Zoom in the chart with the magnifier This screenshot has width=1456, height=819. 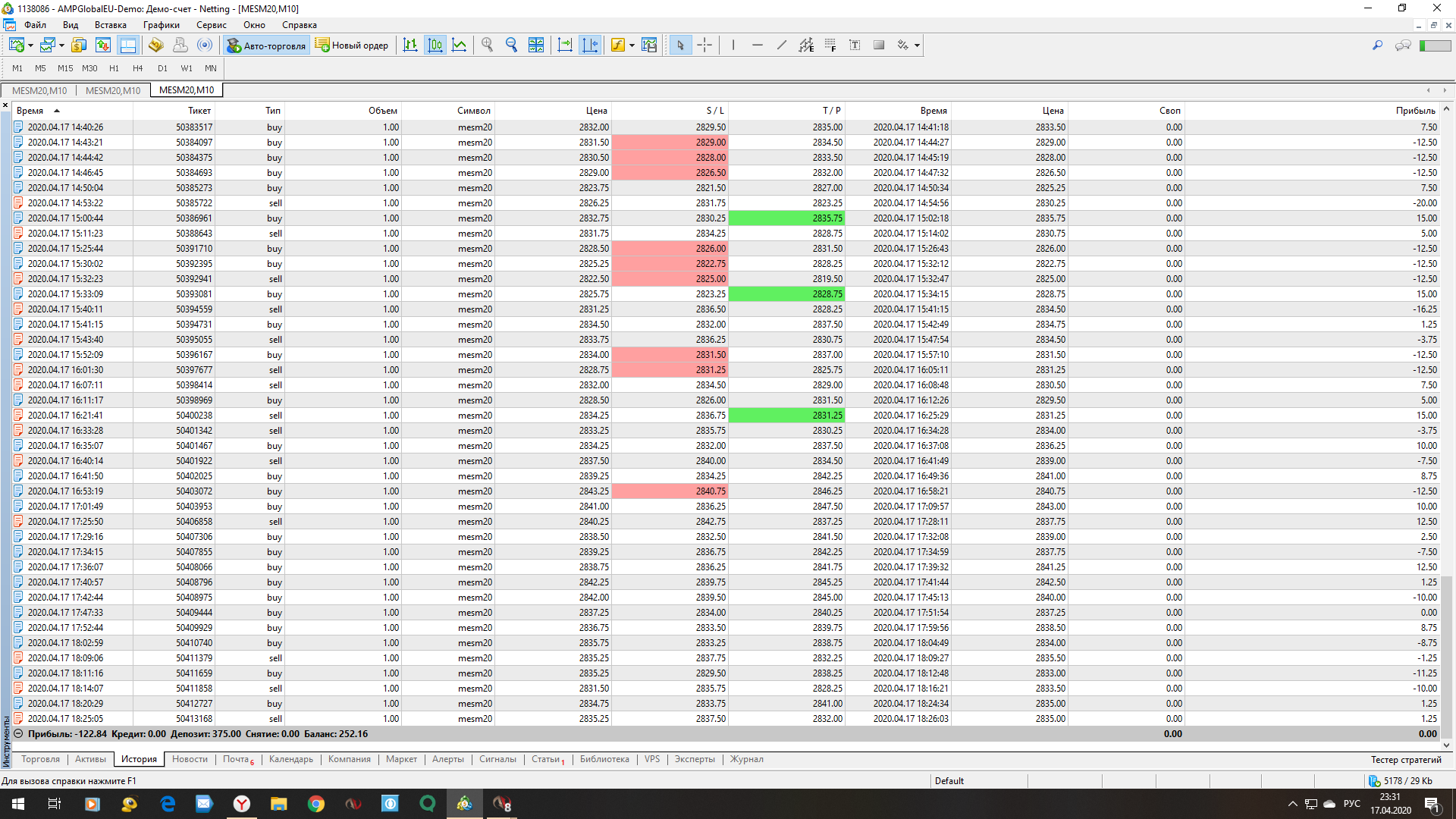487,45
